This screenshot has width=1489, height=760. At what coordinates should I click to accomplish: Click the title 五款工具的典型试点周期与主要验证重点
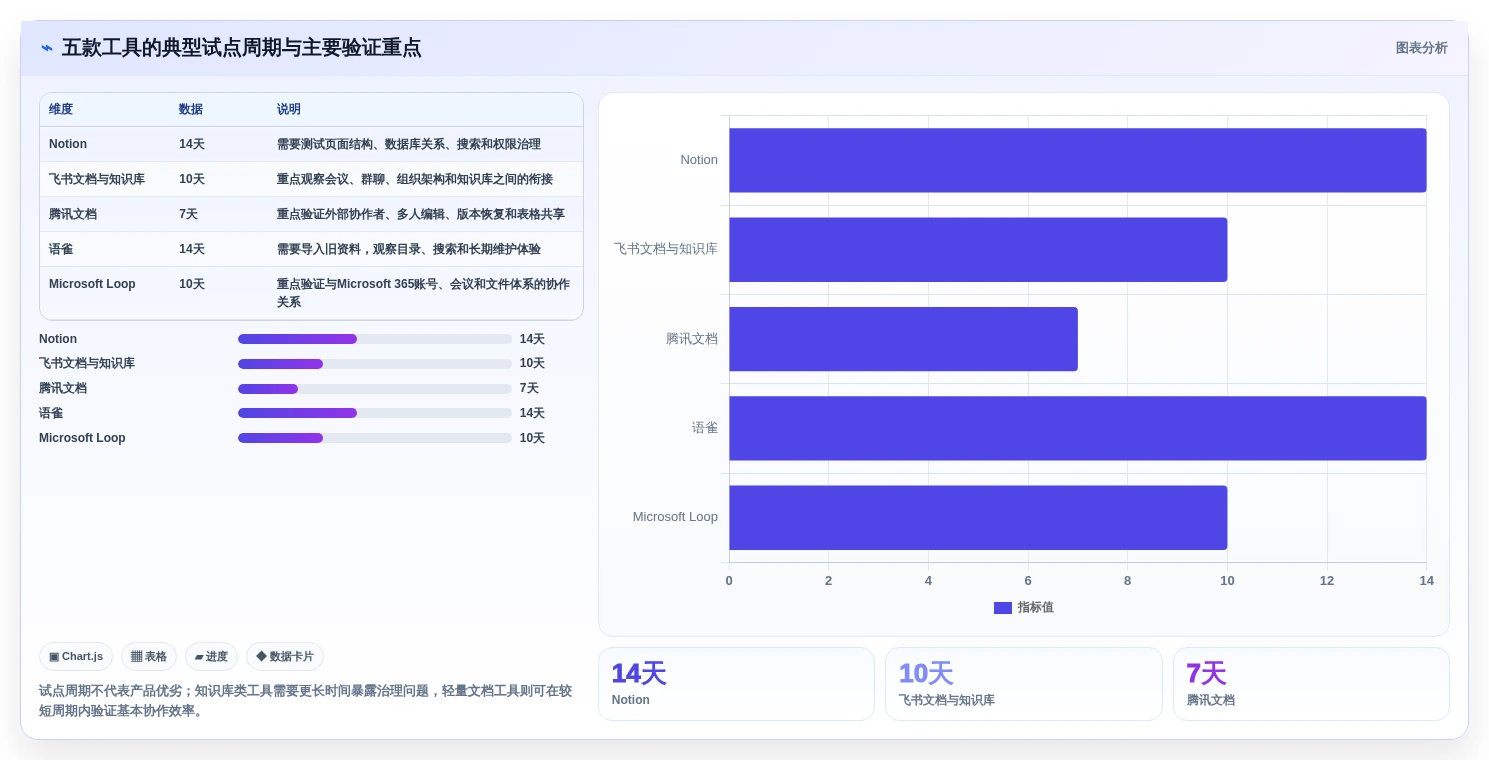coord(241,48)
